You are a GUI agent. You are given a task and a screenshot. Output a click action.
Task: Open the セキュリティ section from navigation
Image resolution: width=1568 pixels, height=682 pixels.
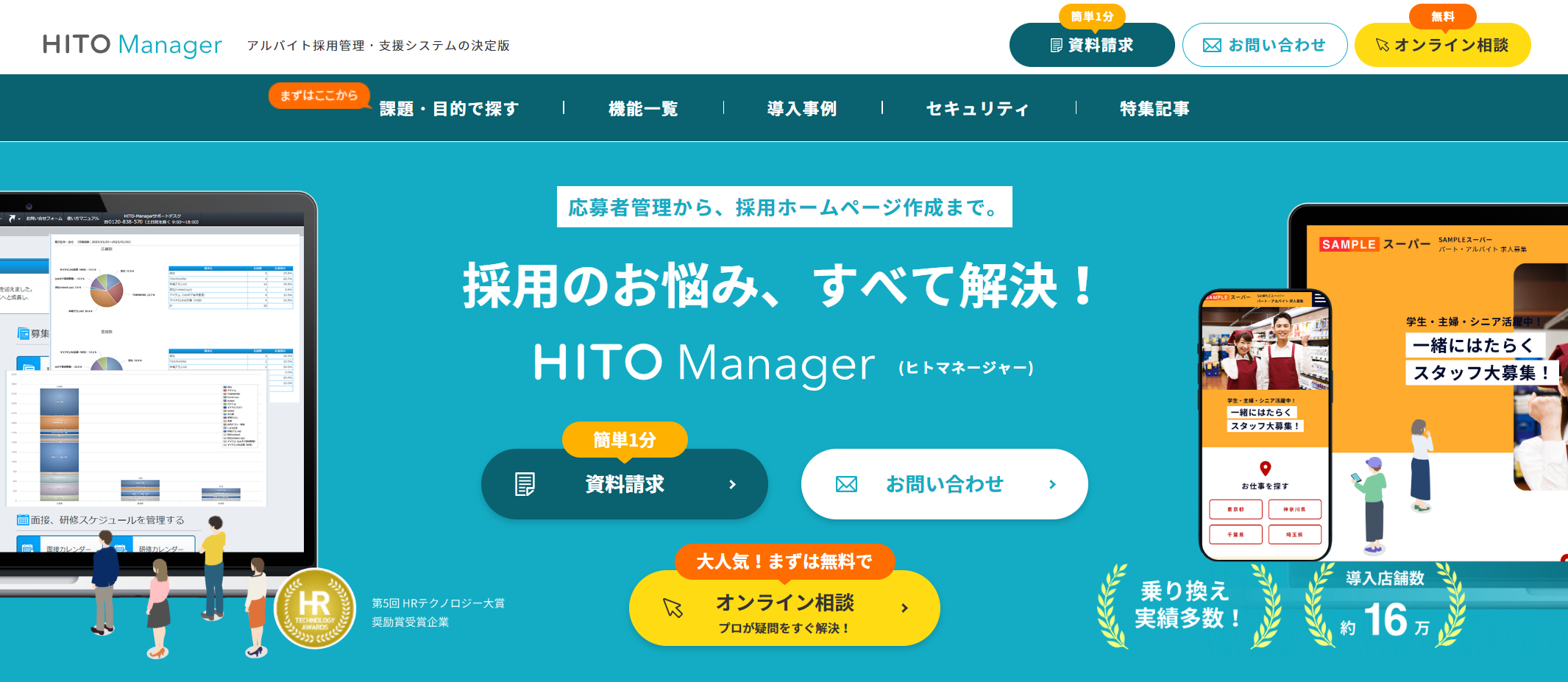(x=978, y=107)
